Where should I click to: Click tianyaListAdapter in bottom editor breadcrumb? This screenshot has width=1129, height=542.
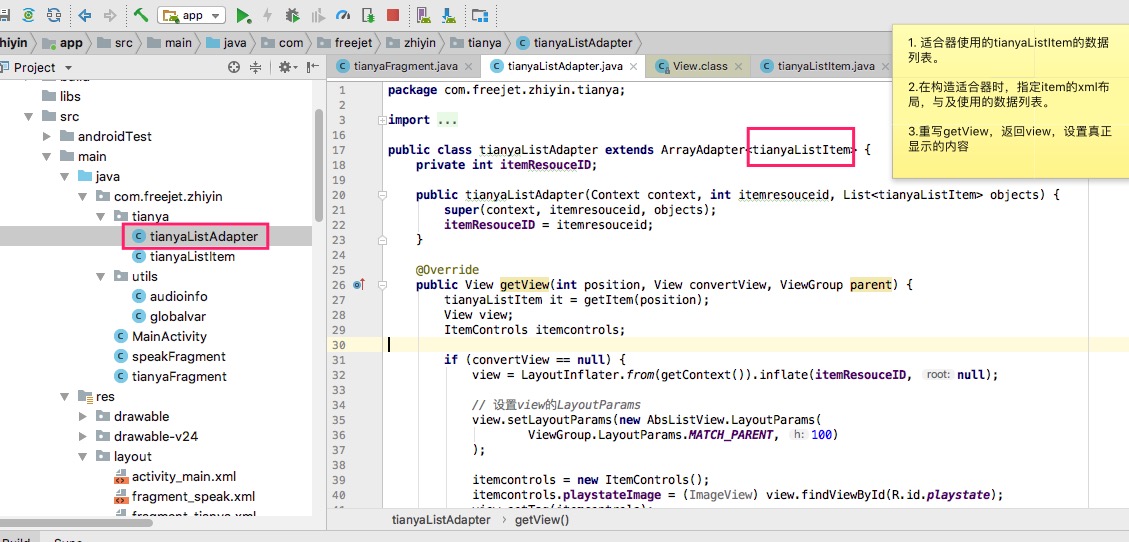coord(443,520)
